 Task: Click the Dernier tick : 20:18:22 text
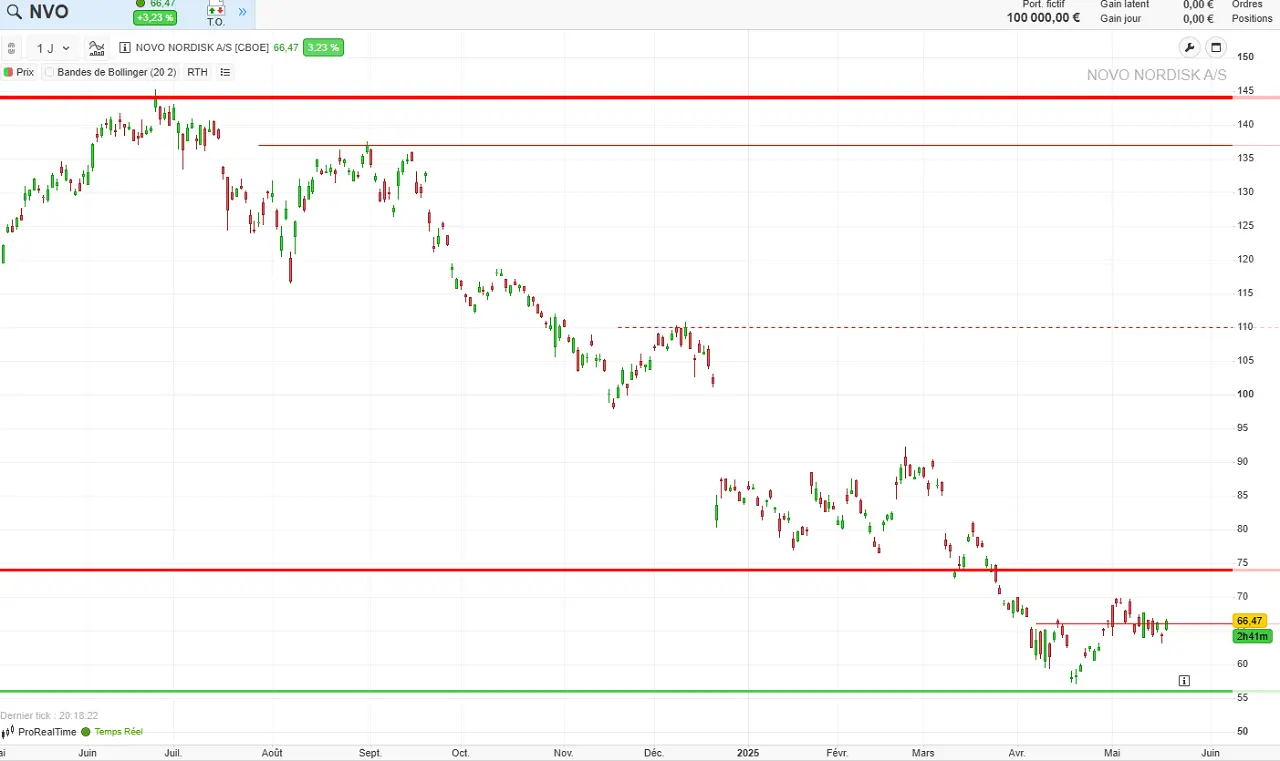pyautogui.click(x=49, y=716)
